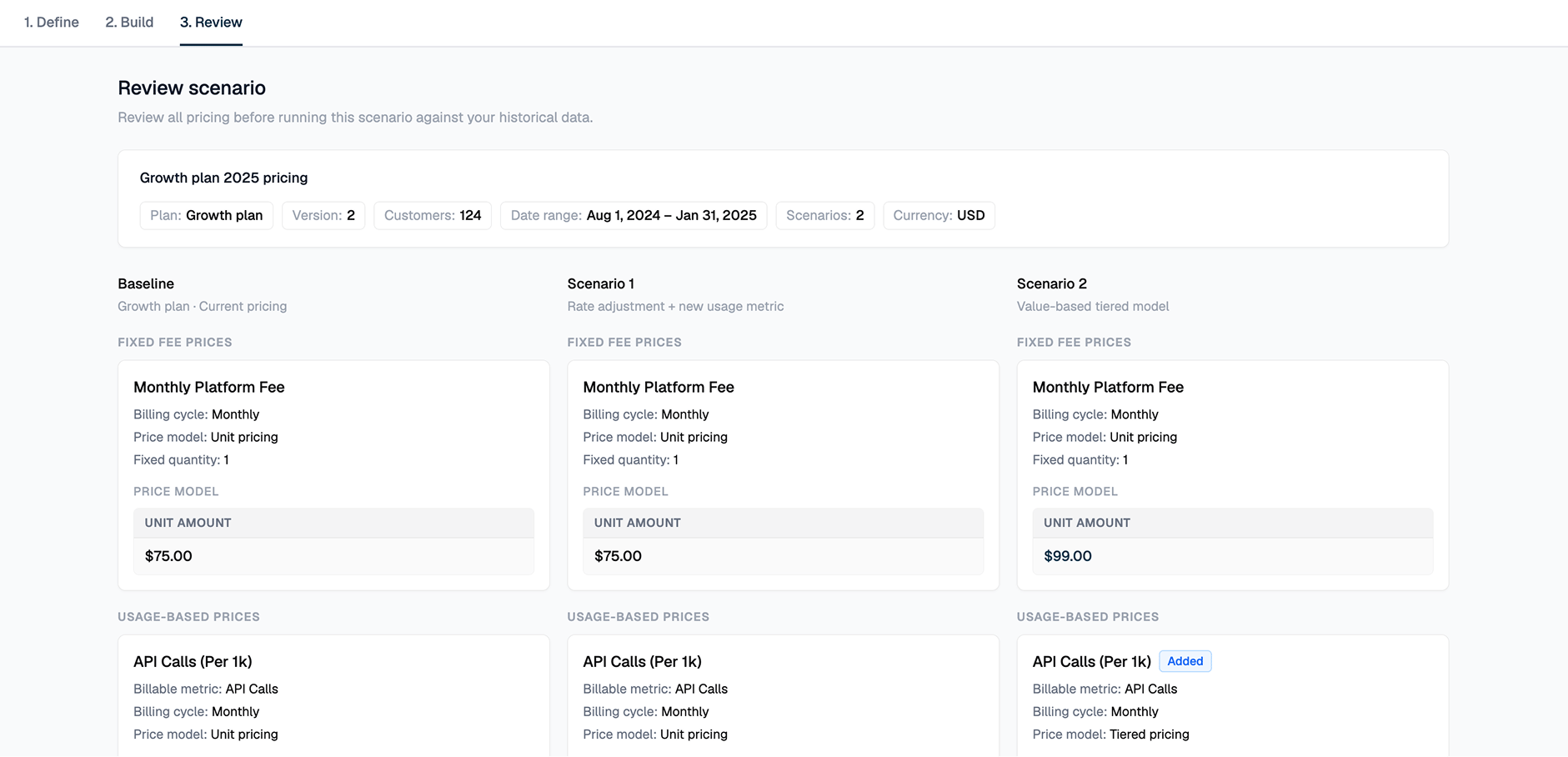Click the Scenario 1 $75.00 unit amount
The height and width of the screenshot is (757, 1568).
(618, 556)
